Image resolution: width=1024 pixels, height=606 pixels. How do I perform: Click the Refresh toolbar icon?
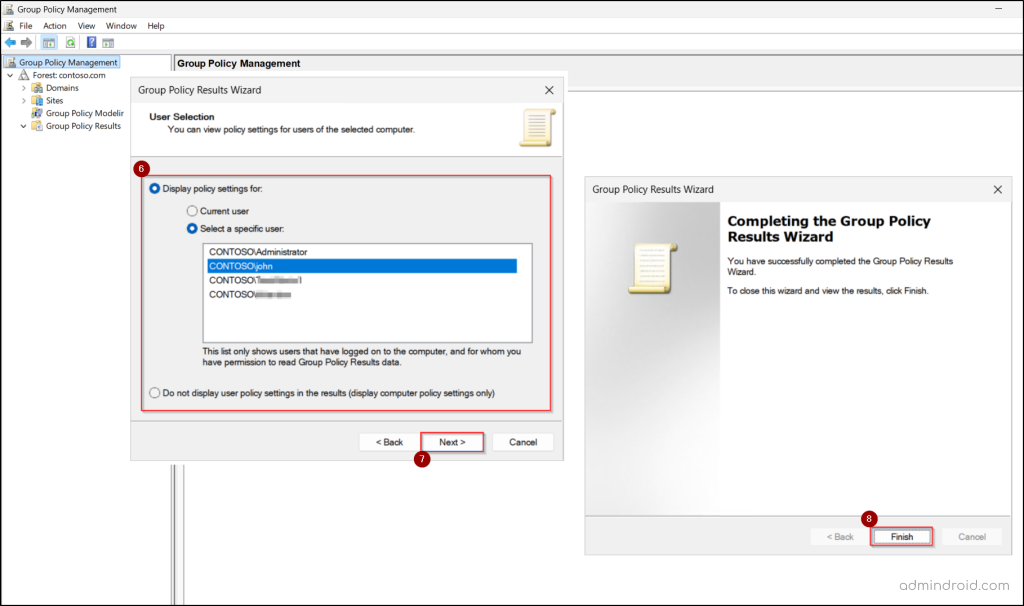(x=69, y=42)
